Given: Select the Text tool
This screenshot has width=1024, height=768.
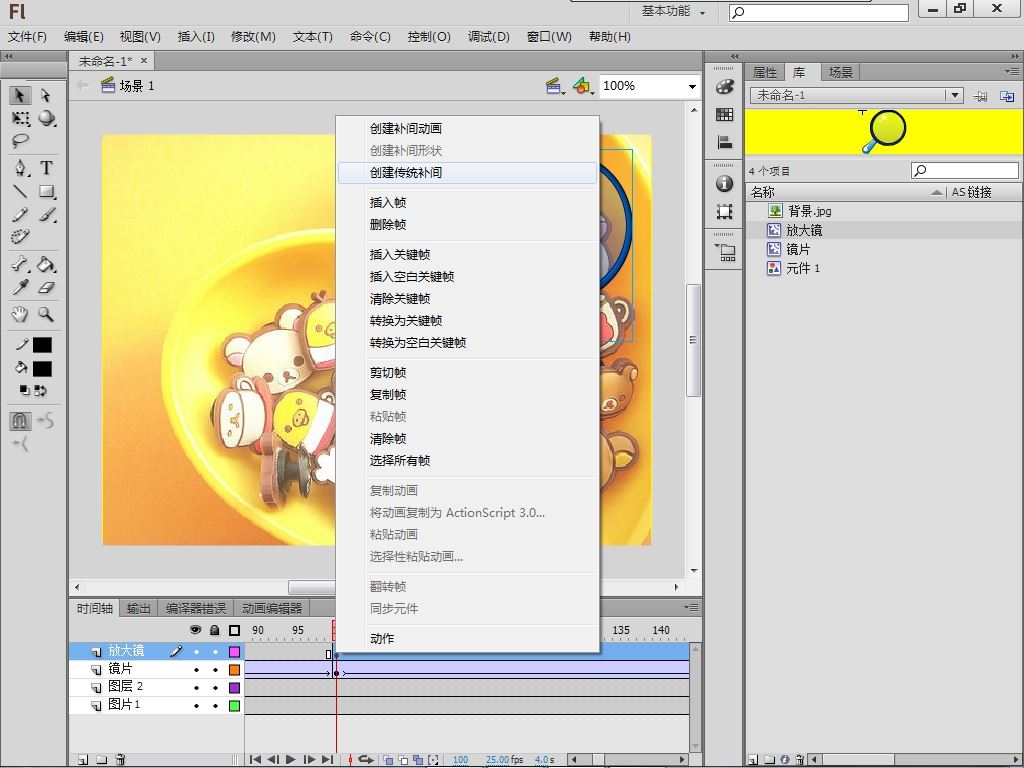Looking at the screenshot, I should click(46, 168).
